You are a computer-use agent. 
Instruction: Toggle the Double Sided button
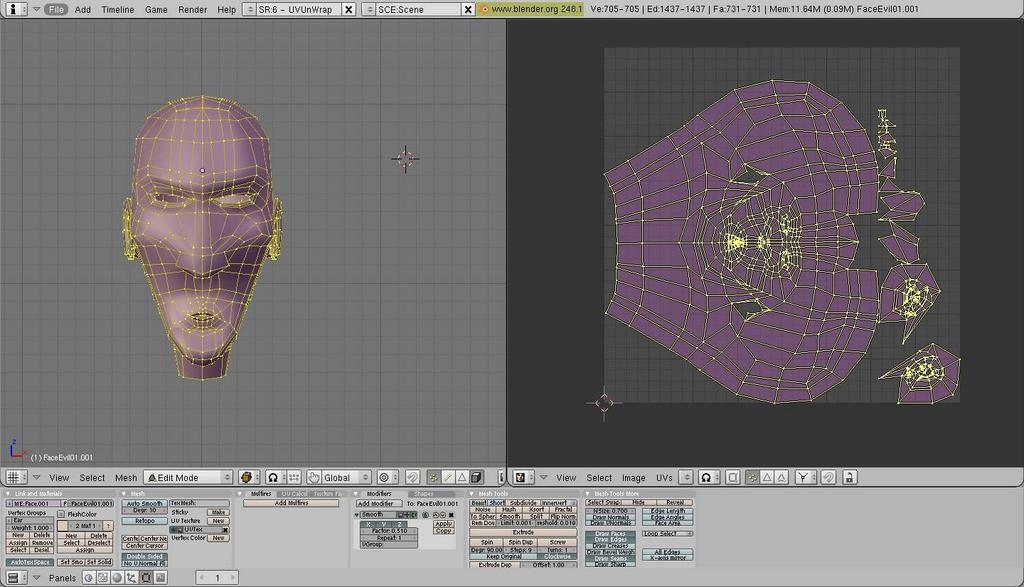144,556
